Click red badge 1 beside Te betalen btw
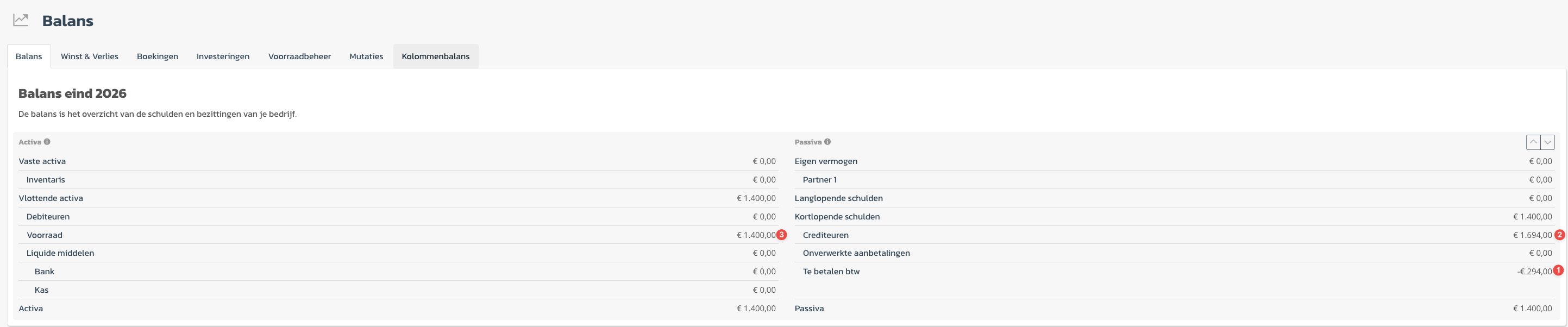Viewport: 1568px width, 327px height. coord(1558,271)
